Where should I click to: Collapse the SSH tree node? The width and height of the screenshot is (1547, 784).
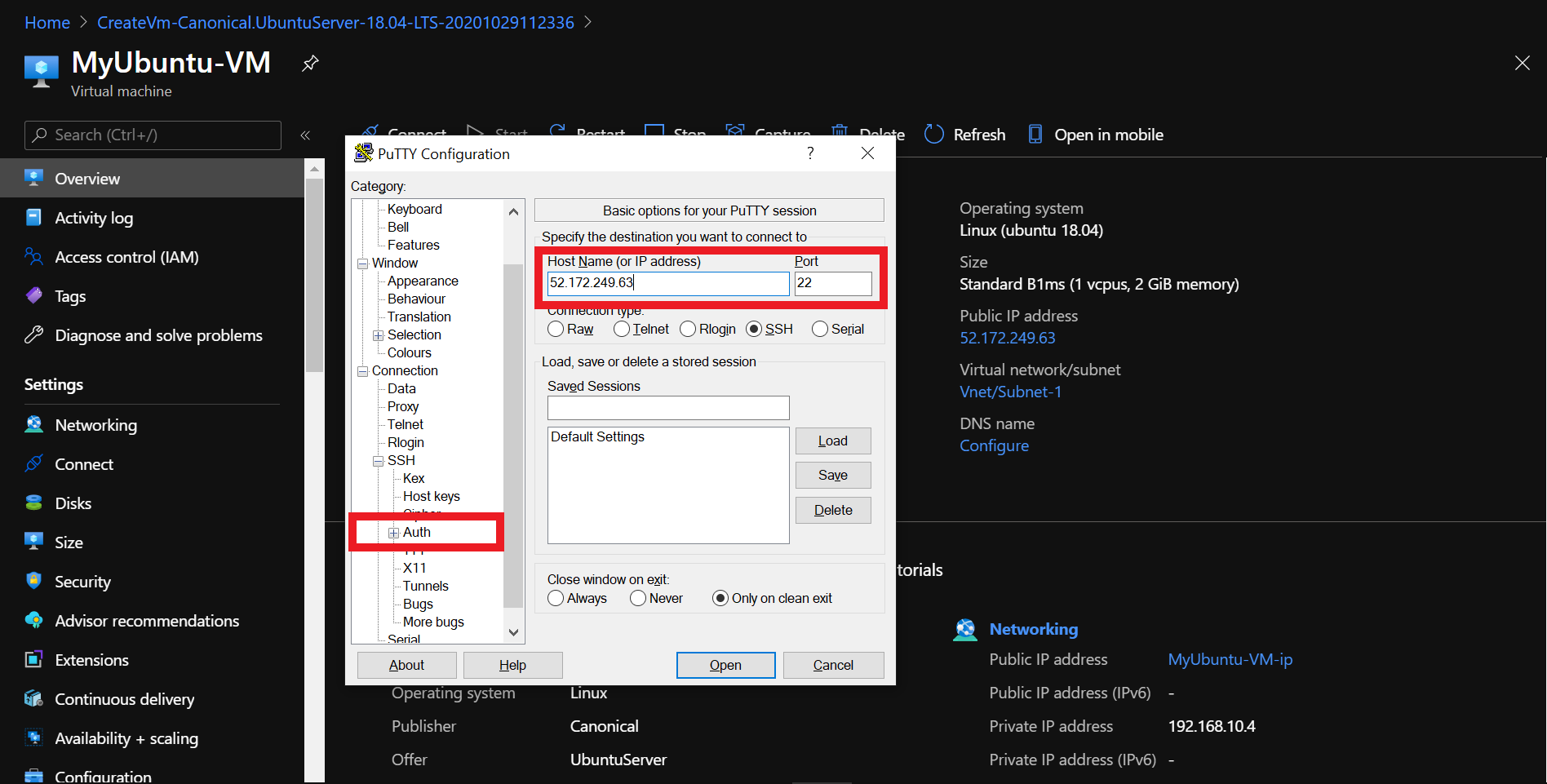[378, 461]
